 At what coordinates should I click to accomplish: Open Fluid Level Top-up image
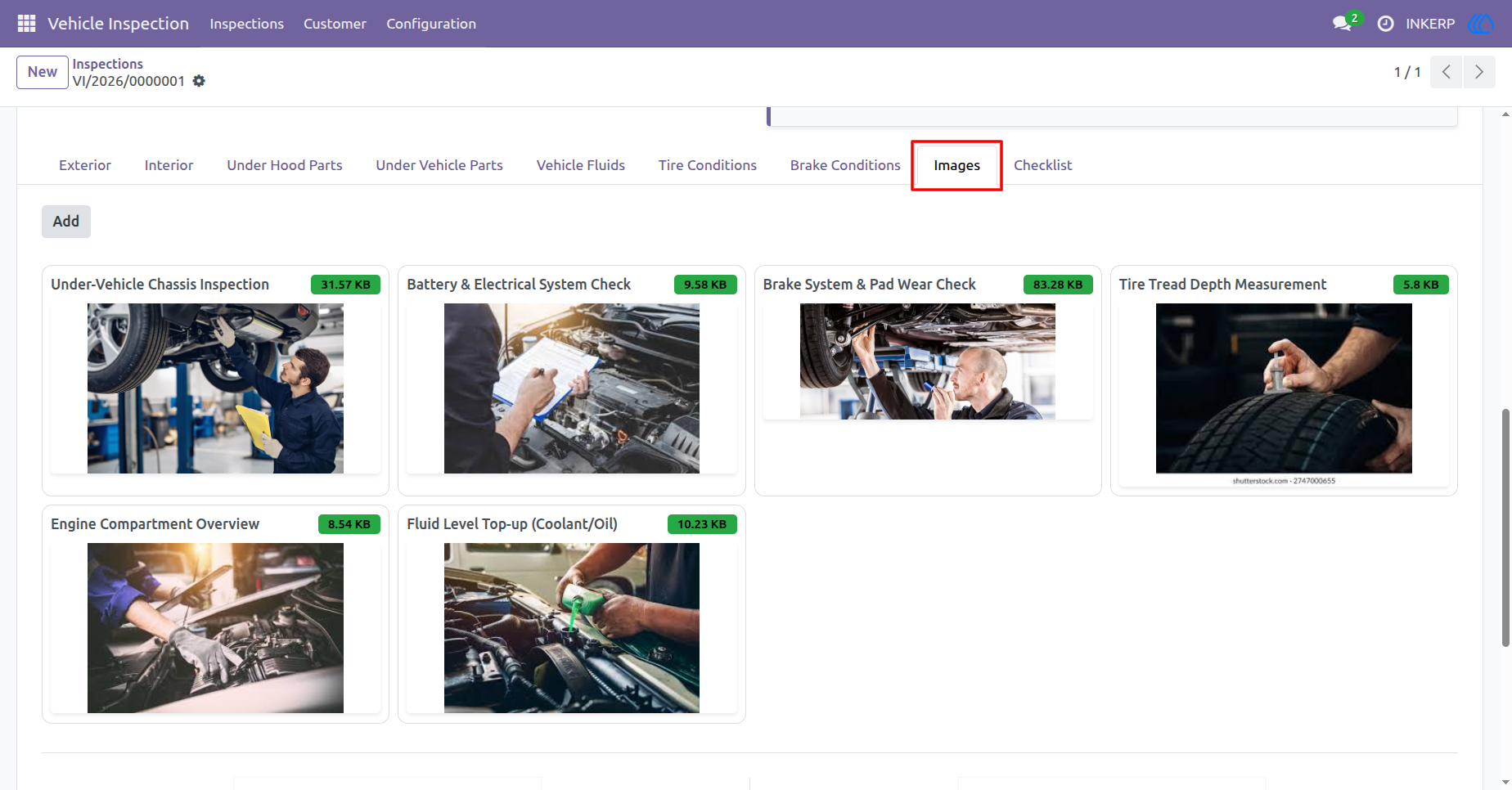pos(572,628)
